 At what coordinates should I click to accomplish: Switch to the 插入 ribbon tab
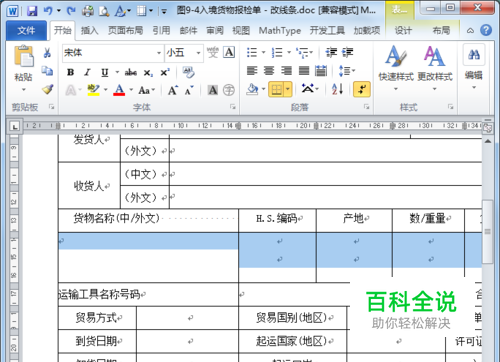[x=89, y=31]
